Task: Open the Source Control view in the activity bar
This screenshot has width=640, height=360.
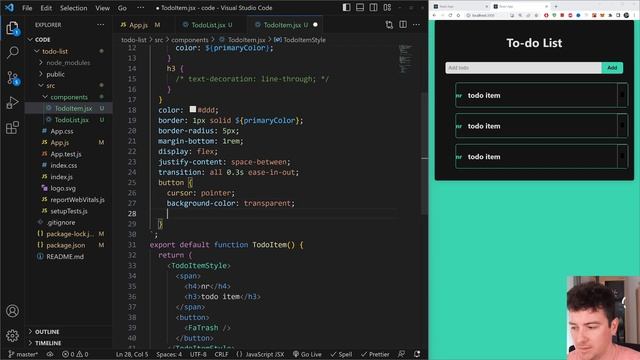Action: (13, 78)
